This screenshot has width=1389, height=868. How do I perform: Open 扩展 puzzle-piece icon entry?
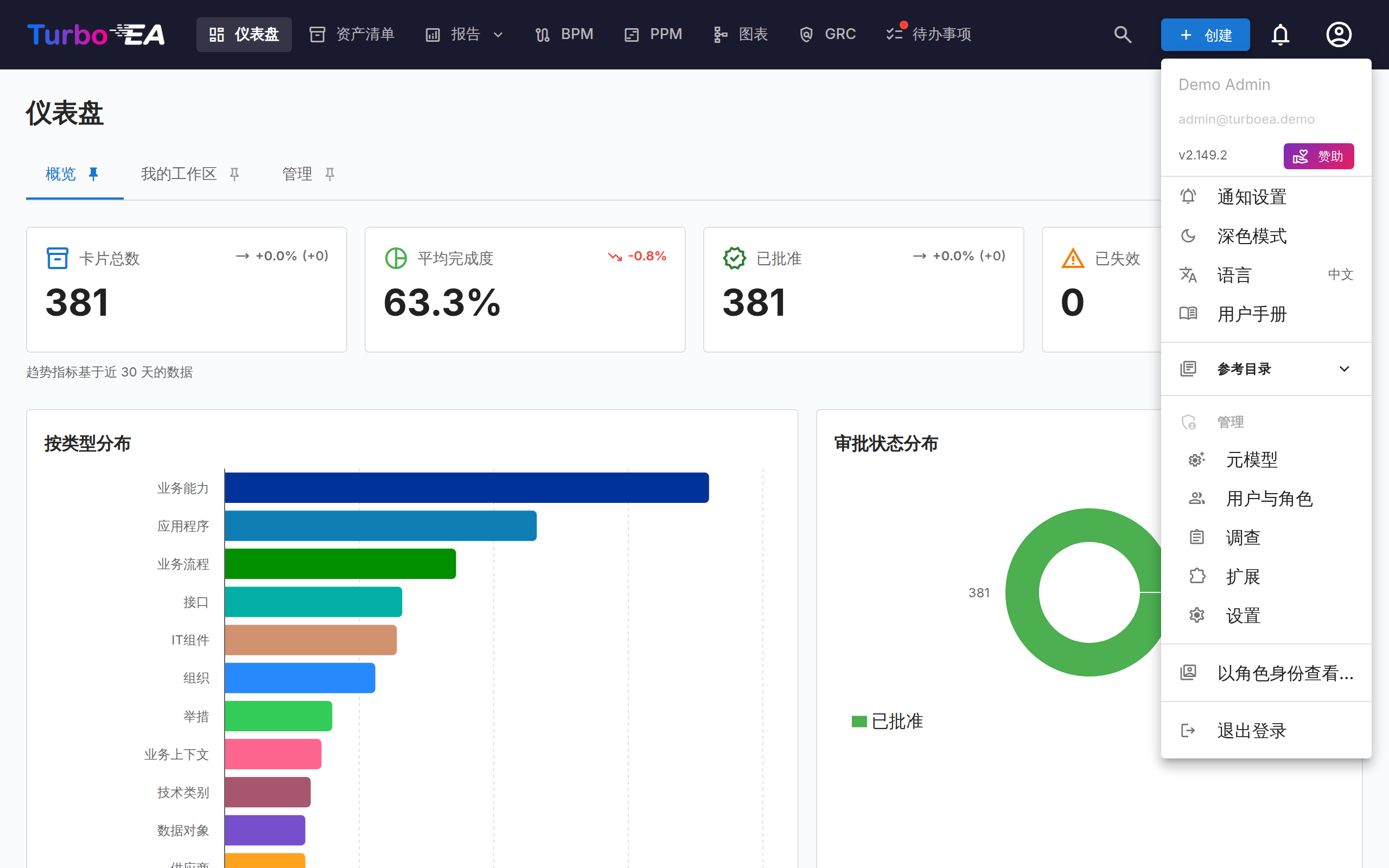click(x=1196, y=576)
